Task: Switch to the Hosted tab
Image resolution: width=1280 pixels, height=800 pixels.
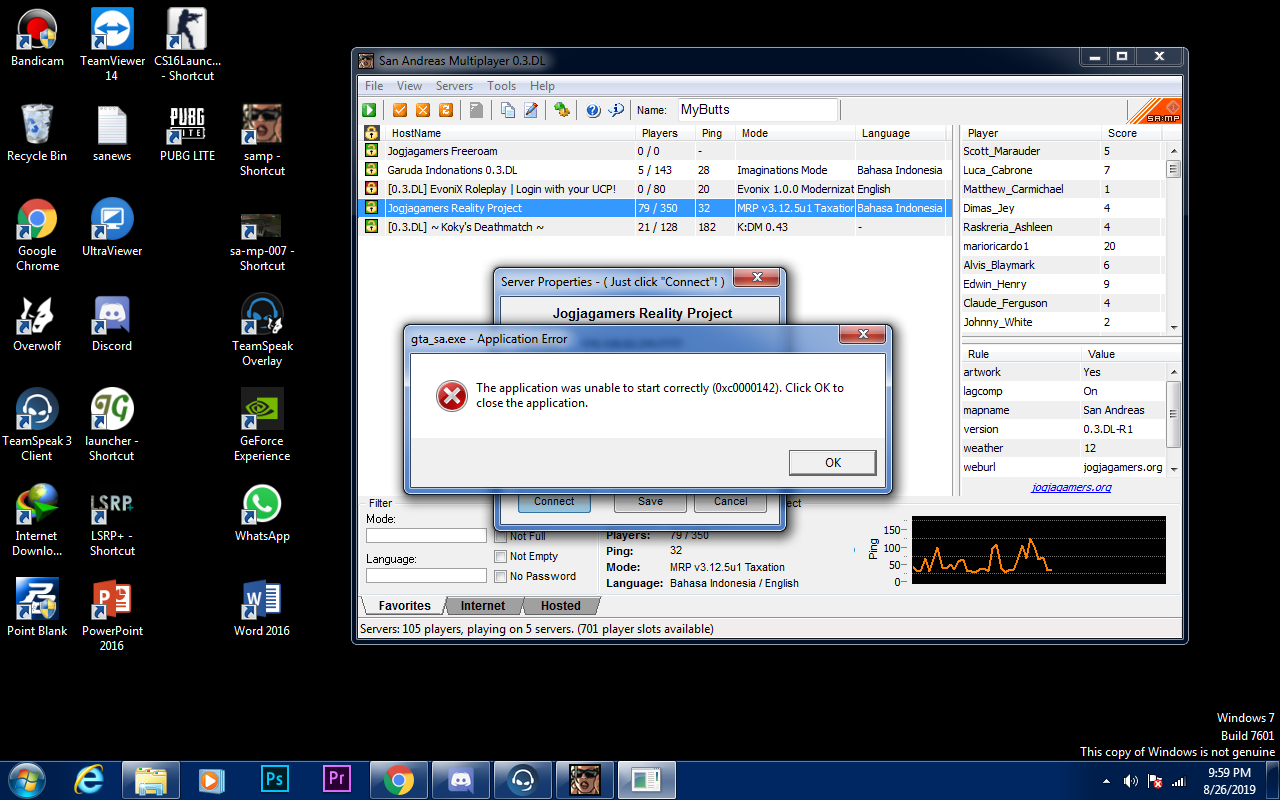Action: (x=561, y=606)
